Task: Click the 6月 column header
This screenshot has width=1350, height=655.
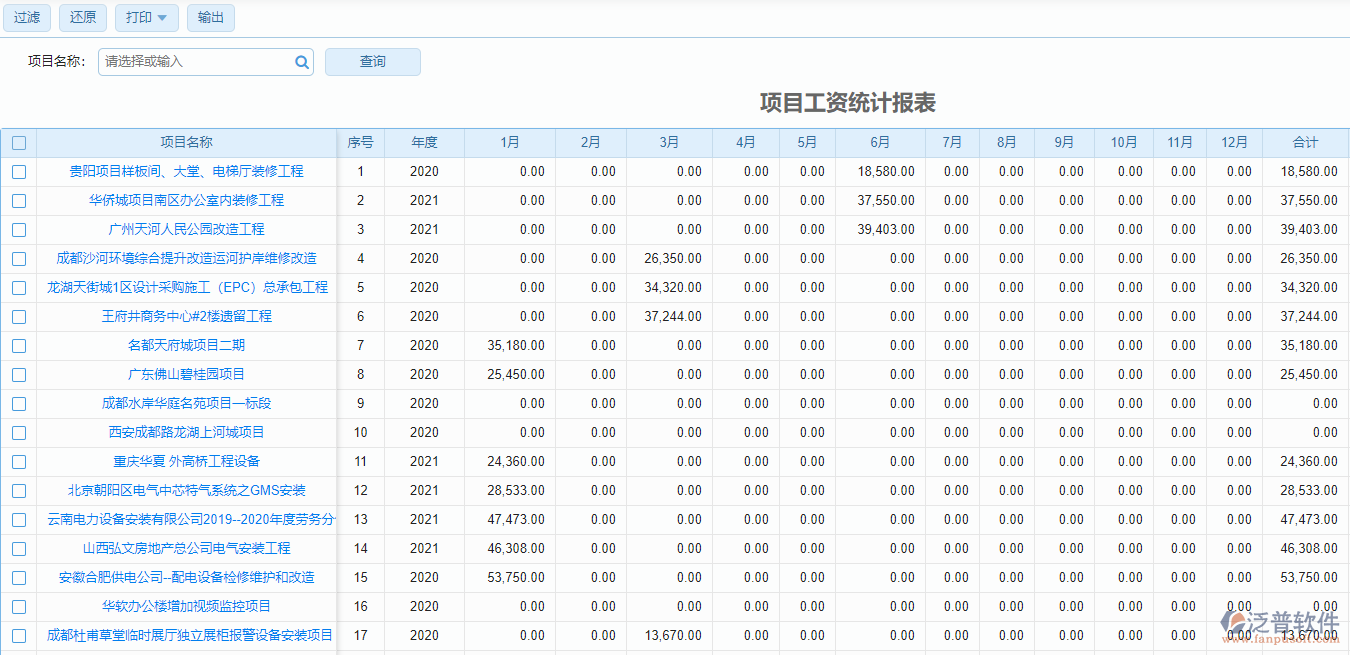Action: click(879, 142)
